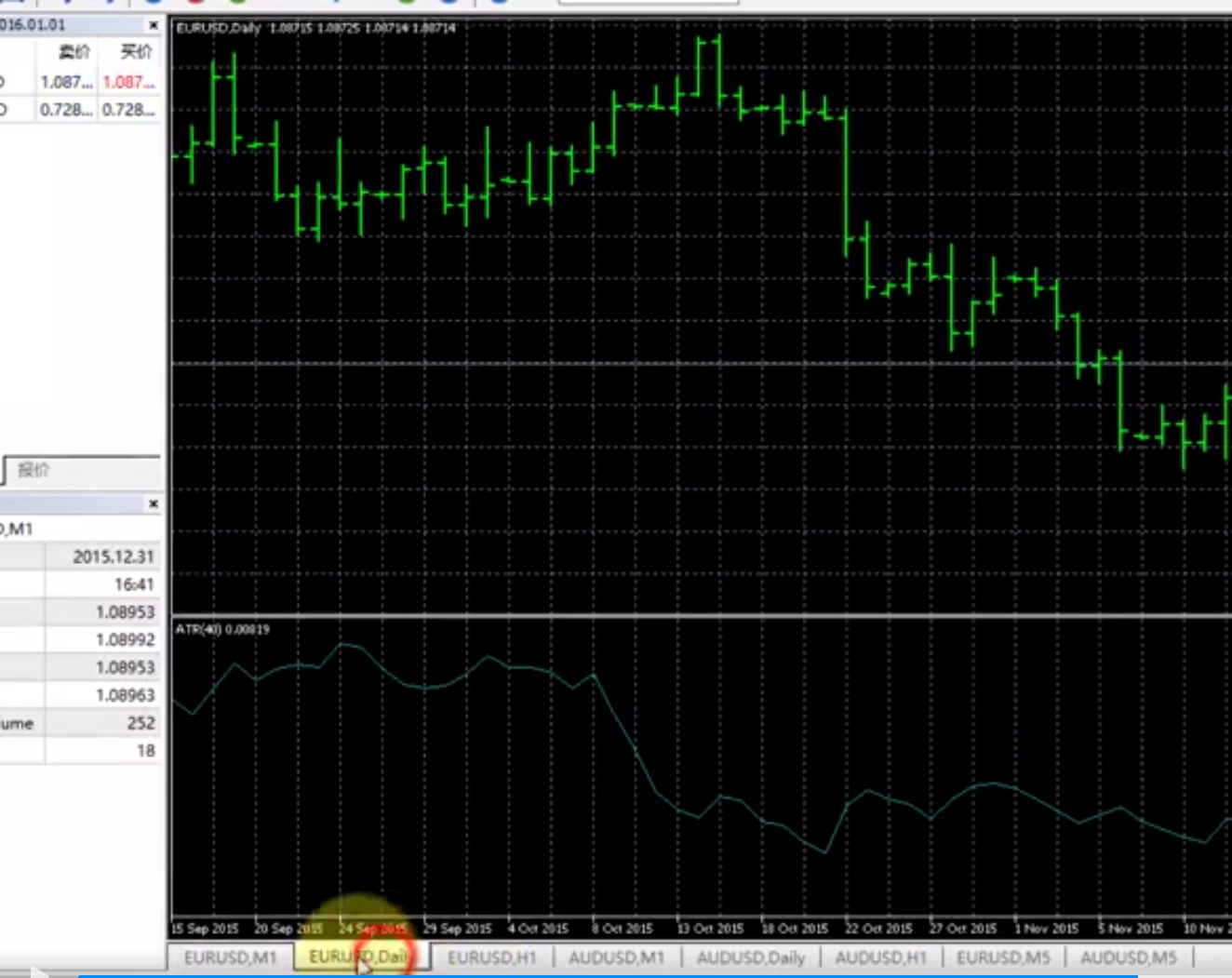Image resolution: width=1232 pixels, height=978 pixels.
Task: Click the red 1.087 price in first row
Action: coord(128,82)
